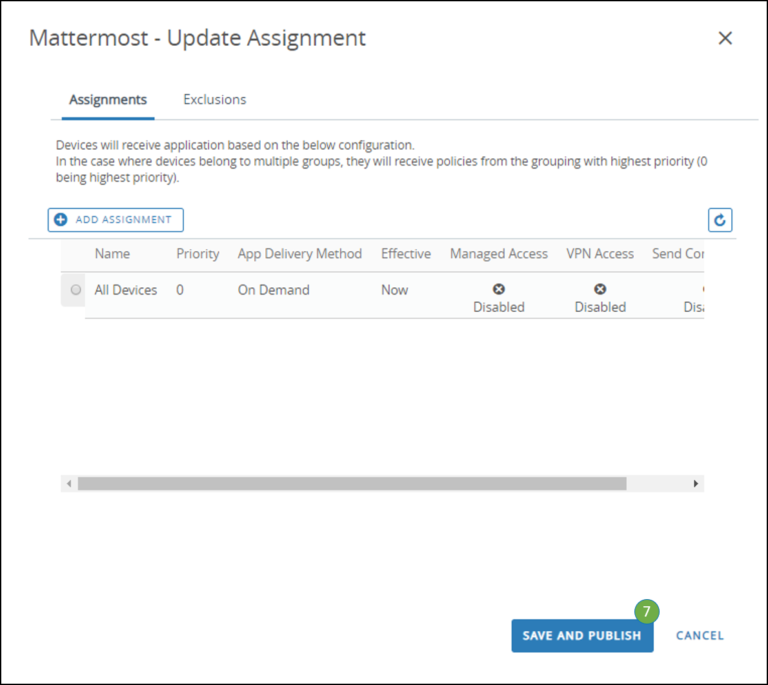Click the Priority column header
This screenshot has height=685, width=768.
(197, 254)
